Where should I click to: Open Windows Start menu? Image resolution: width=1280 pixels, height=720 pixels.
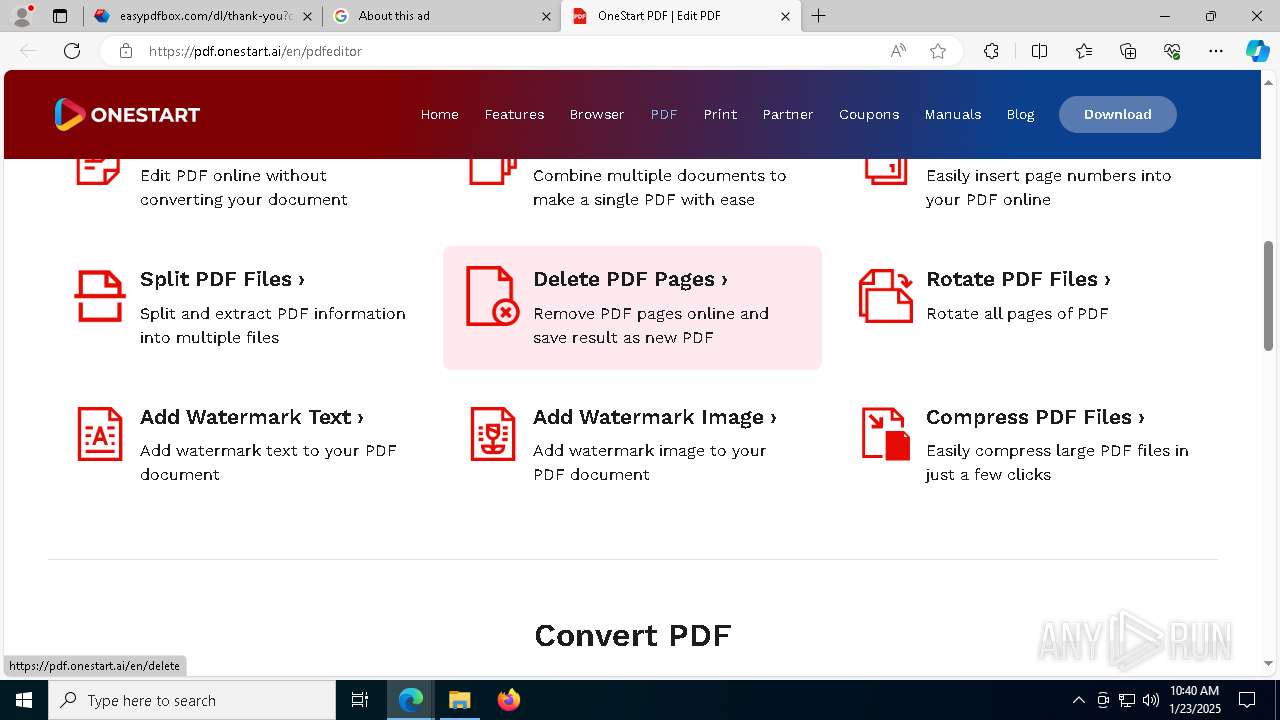pyautogui.click(x=24, y=700)
